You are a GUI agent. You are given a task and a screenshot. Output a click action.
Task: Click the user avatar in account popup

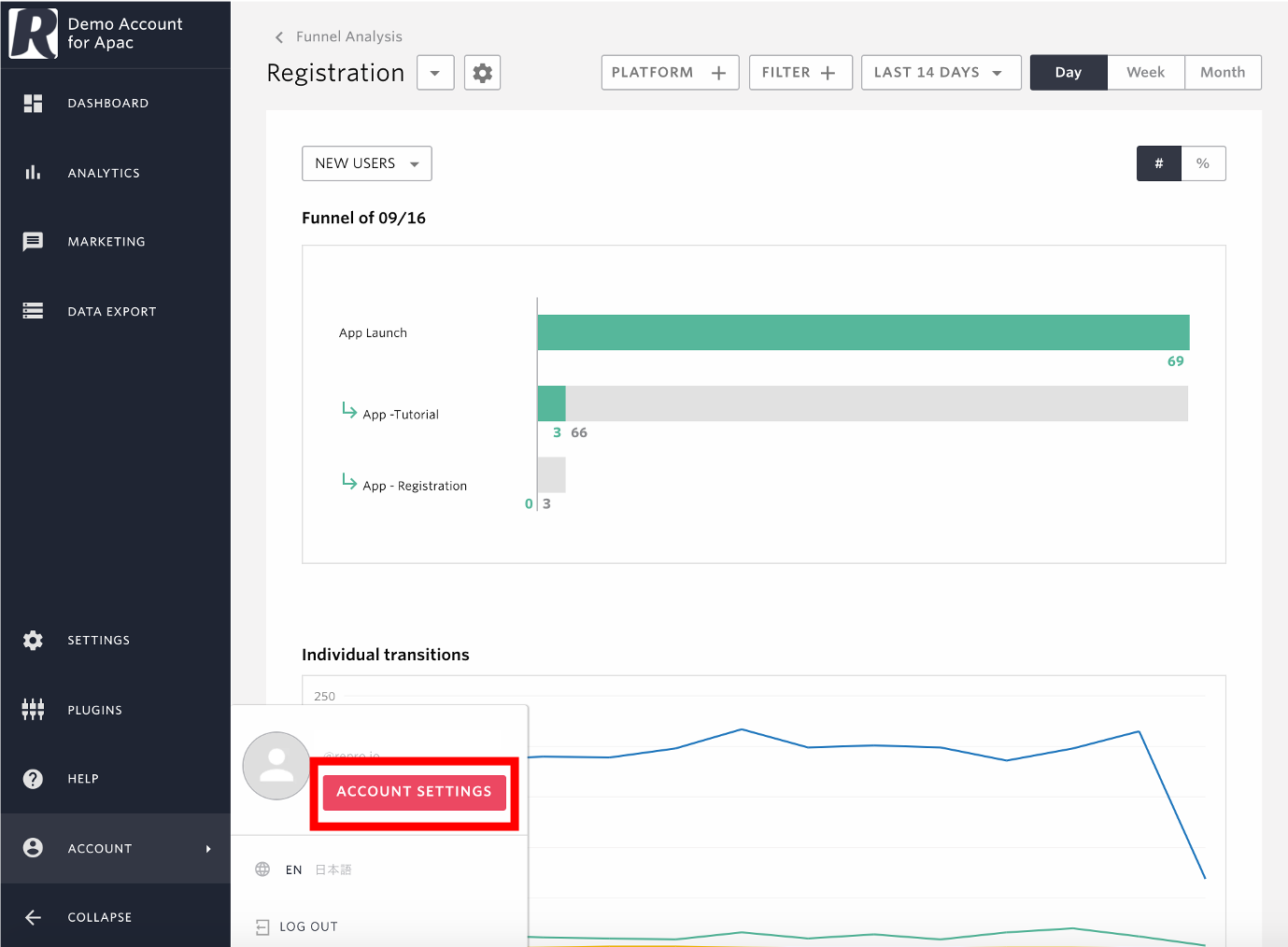tap(276, 766)
